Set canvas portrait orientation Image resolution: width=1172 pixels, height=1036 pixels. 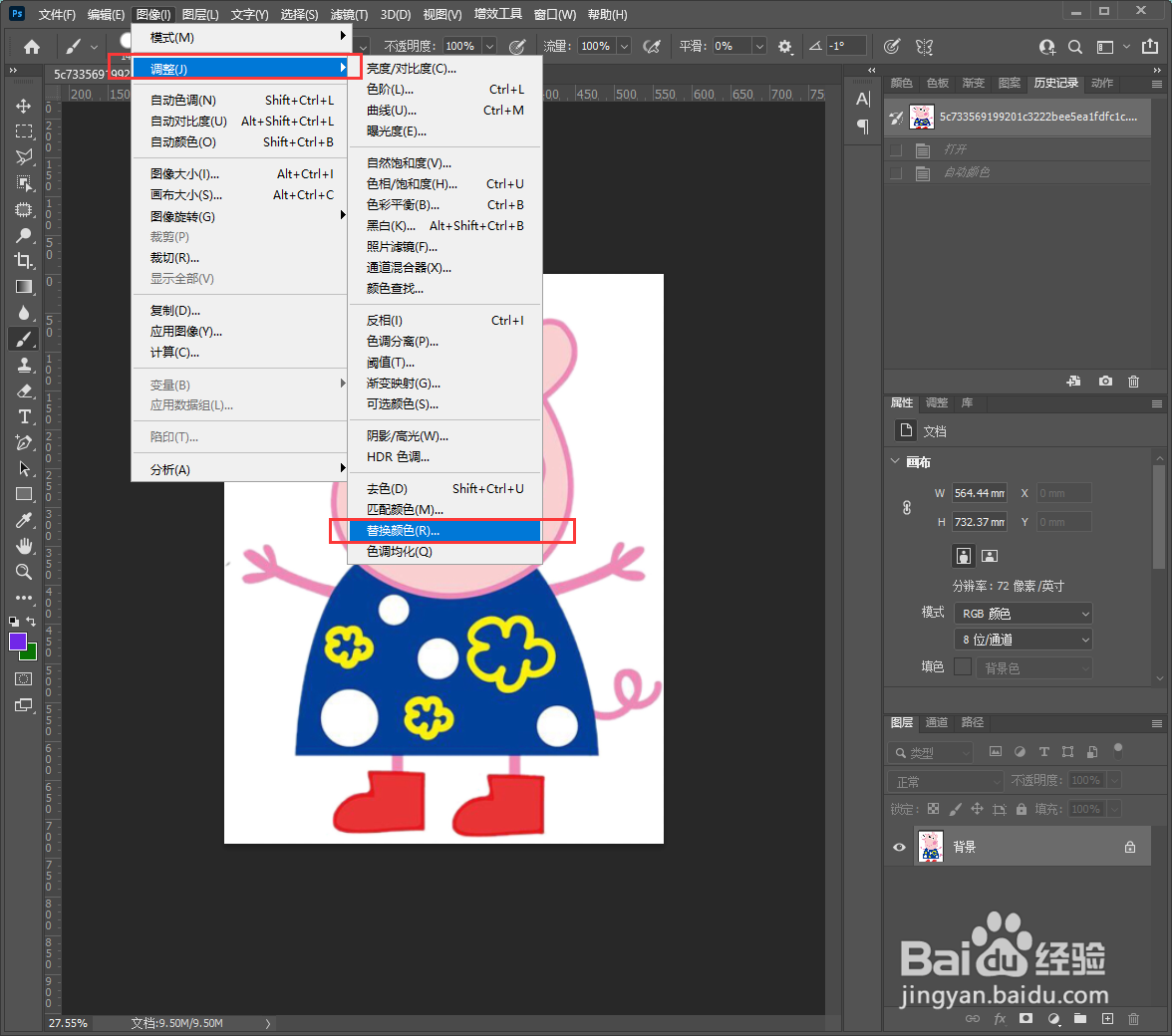[x=964, y=556]
